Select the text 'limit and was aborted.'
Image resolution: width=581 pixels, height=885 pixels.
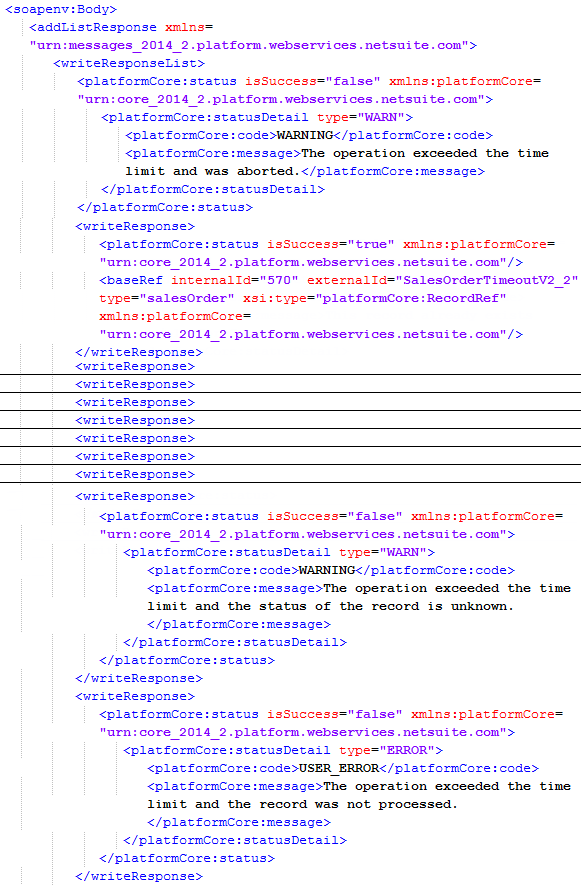[212, 171]
